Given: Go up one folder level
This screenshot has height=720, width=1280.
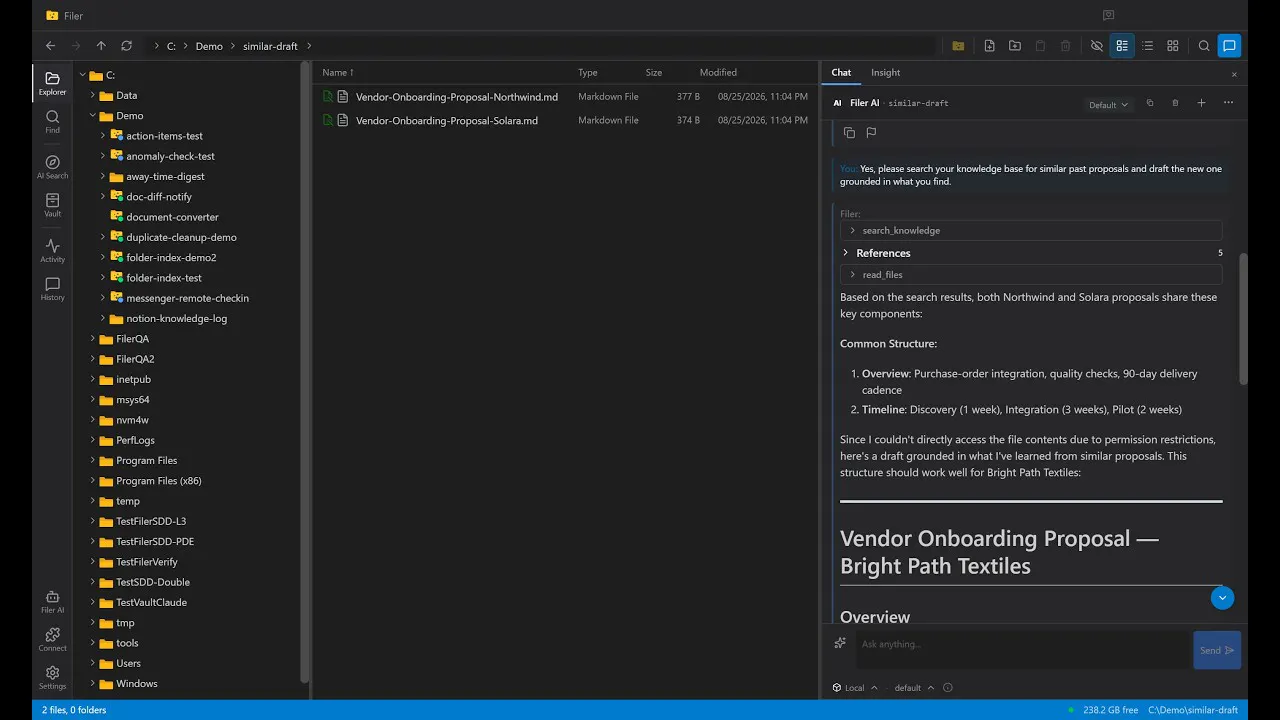Looking at the screenshot, I should click(x=101, y=46).
